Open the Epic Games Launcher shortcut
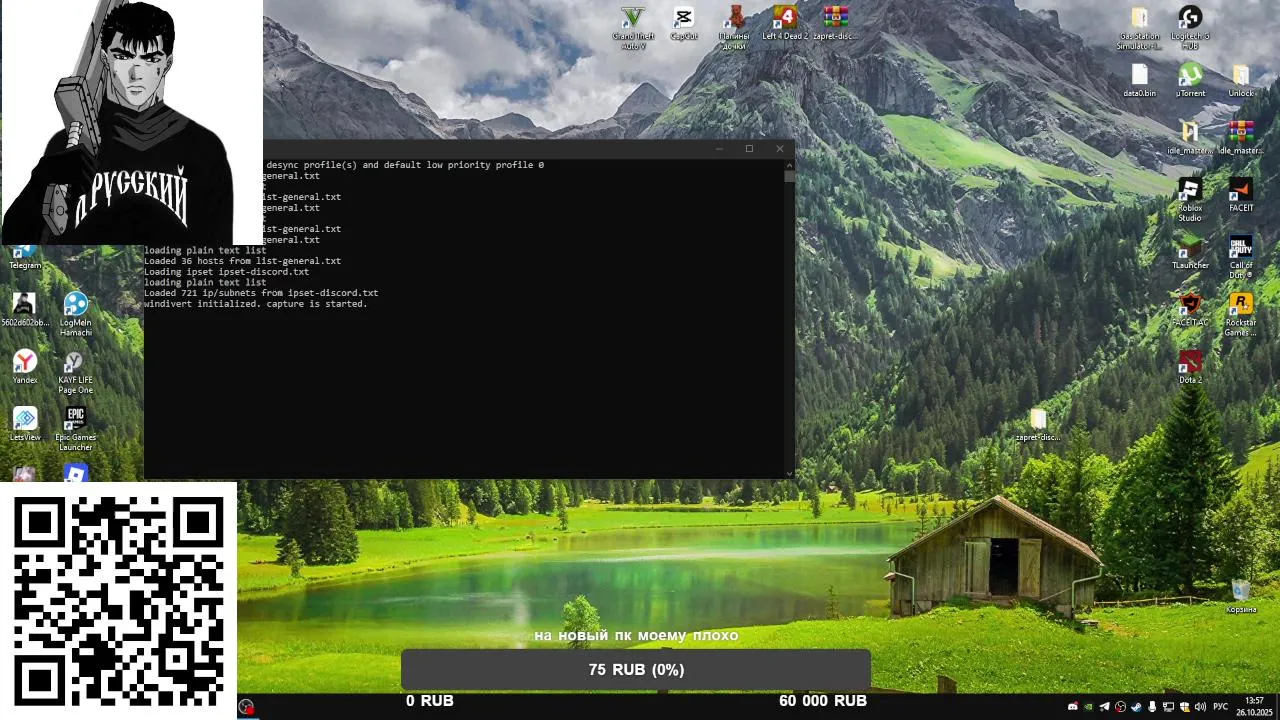Image resolution: width=1280 pixels, height=720 pixels. pos(75,429)
